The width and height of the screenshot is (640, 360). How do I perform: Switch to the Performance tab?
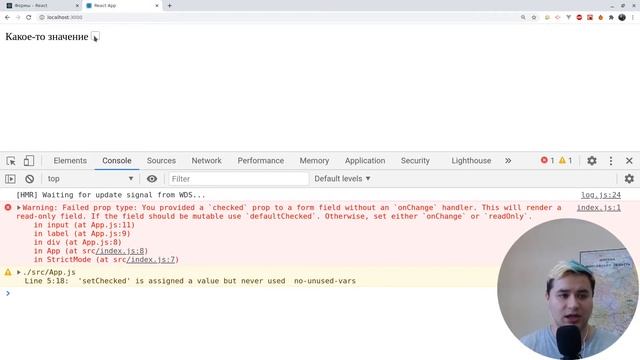point(261,161)
